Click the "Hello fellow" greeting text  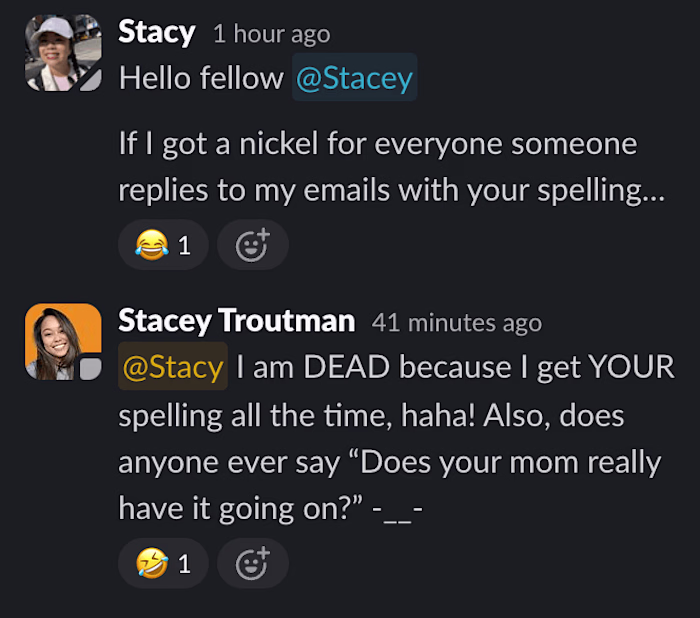pyautogui.click(x=201, y=78)
